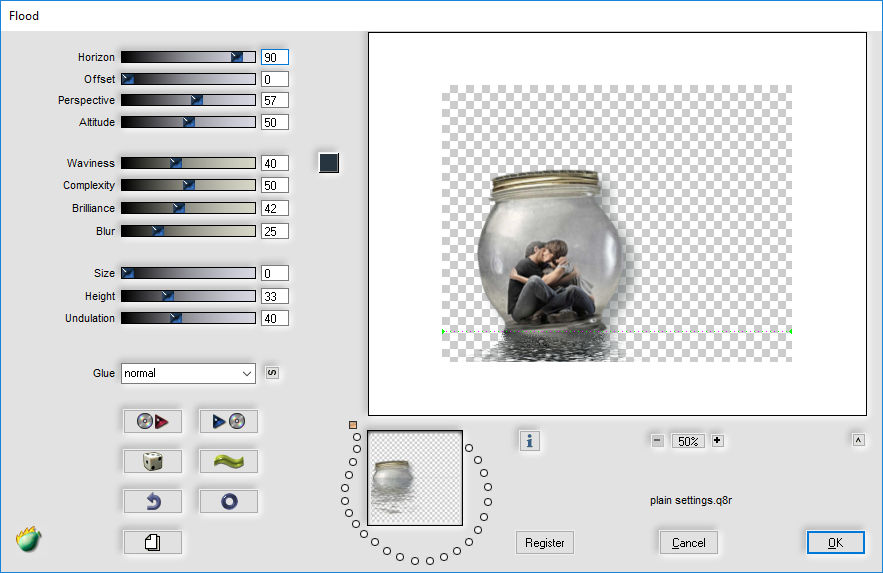This screenshot has width=883, height=573.
Task: Click the Complexity slider track
Action: coord(188,185)
